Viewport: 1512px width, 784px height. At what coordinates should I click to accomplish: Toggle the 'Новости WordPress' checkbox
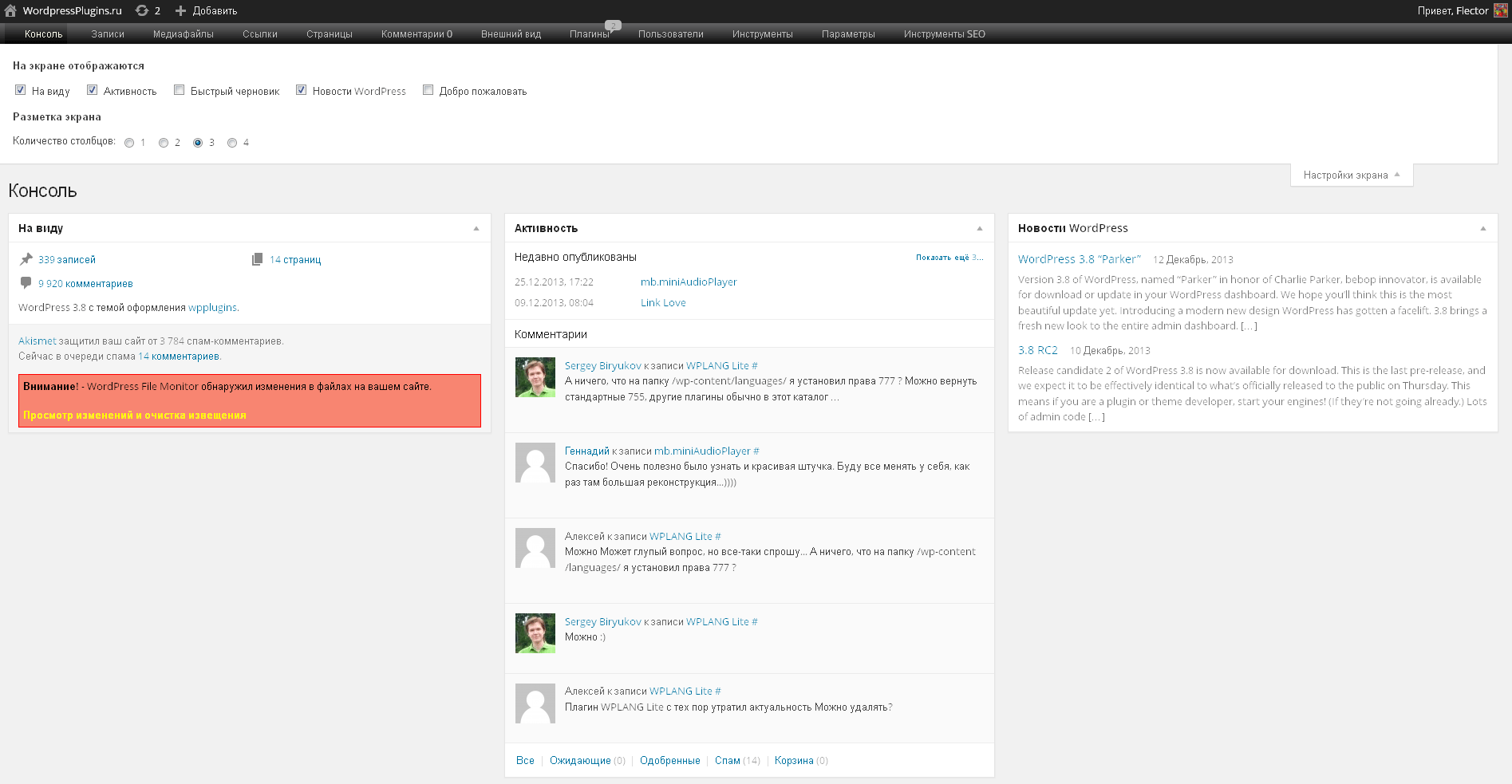[302, 90]
